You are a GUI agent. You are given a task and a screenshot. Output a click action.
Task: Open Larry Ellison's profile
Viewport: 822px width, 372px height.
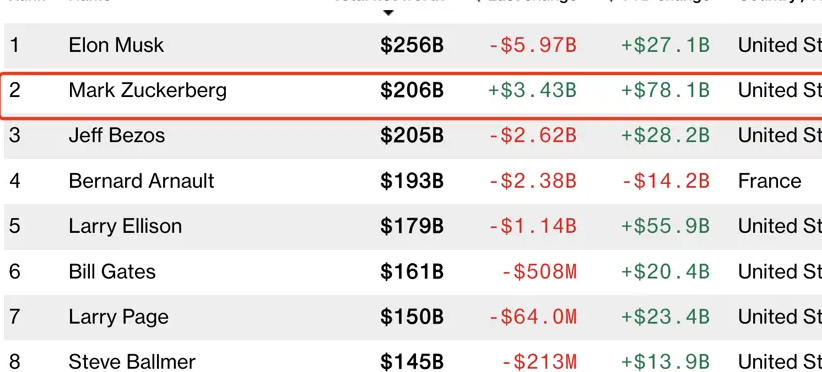pyautogui.click(x=125, y=226)
